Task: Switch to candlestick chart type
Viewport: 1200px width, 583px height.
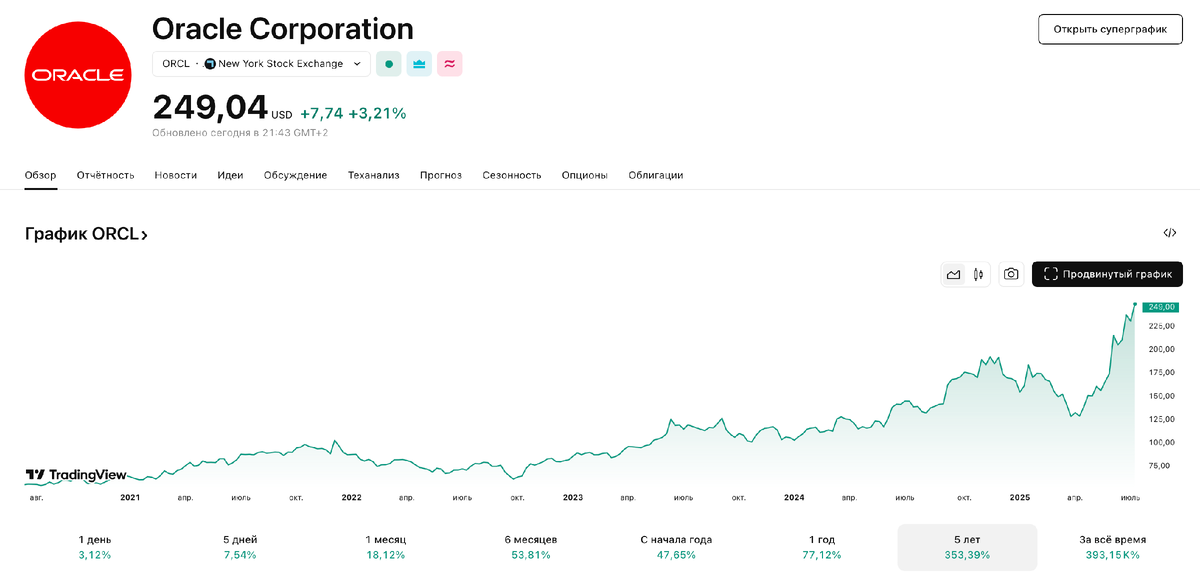Action: pyautogui.click(x=978, y=274)
